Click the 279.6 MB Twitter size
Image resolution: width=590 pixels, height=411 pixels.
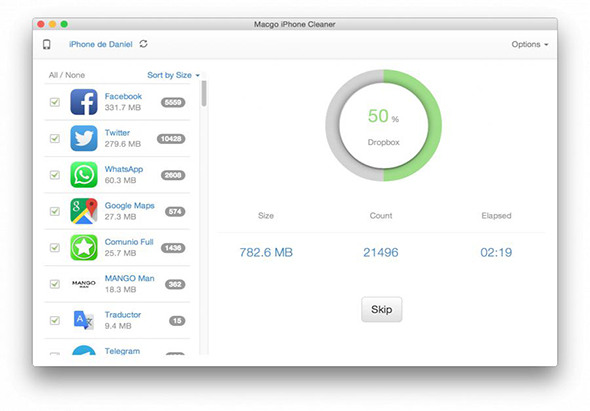[x=123, y=144]
